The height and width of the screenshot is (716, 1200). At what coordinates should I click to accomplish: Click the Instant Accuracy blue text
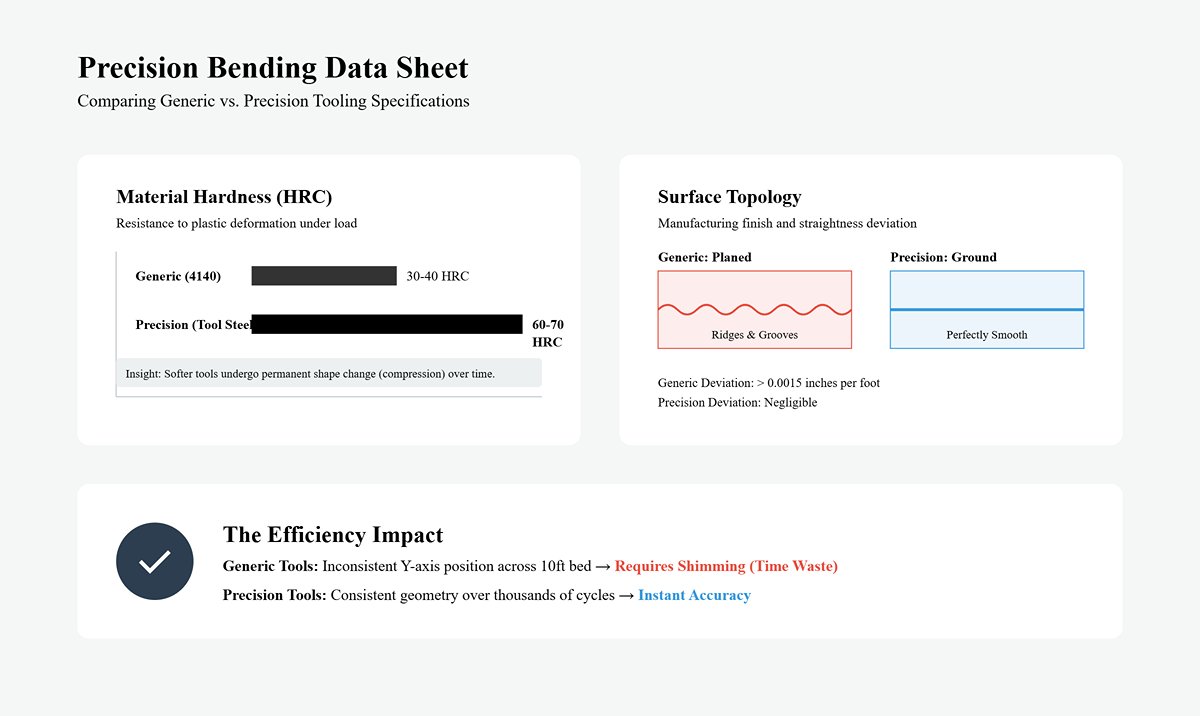click(694, 595)
